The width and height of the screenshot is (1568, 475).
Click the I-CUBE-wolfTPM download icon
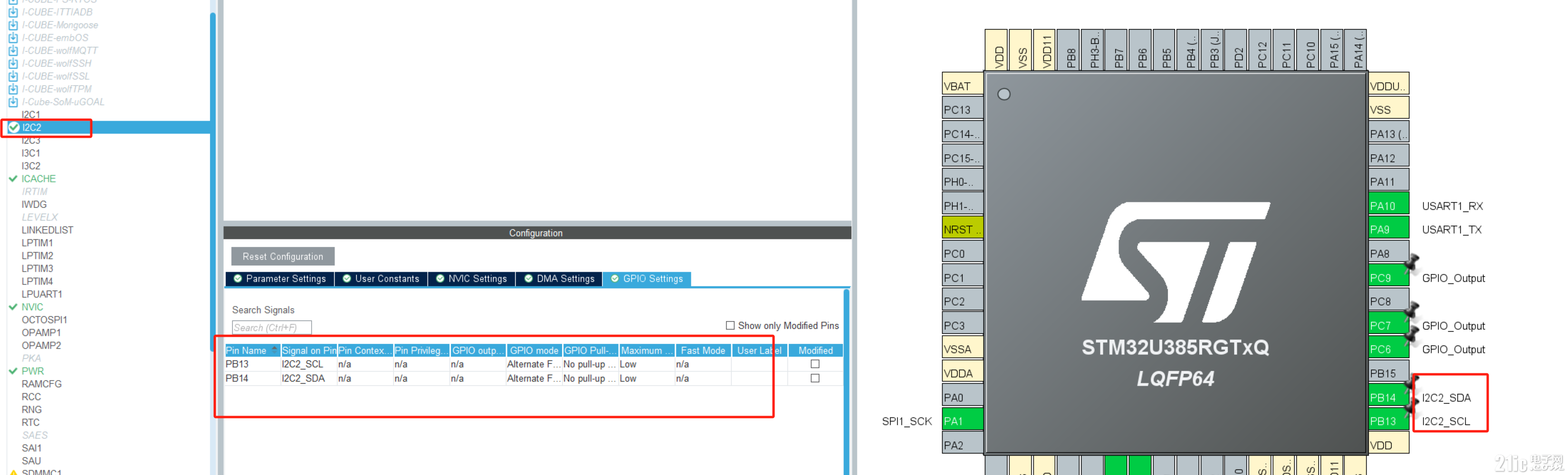click(13, 89)
